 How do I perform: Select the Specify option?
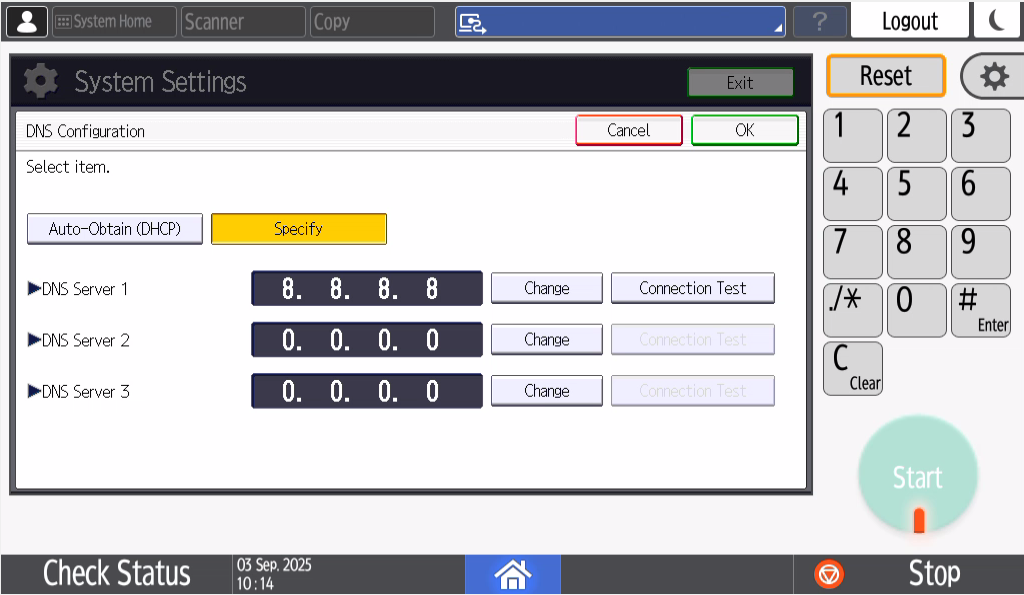click(298, 229)
